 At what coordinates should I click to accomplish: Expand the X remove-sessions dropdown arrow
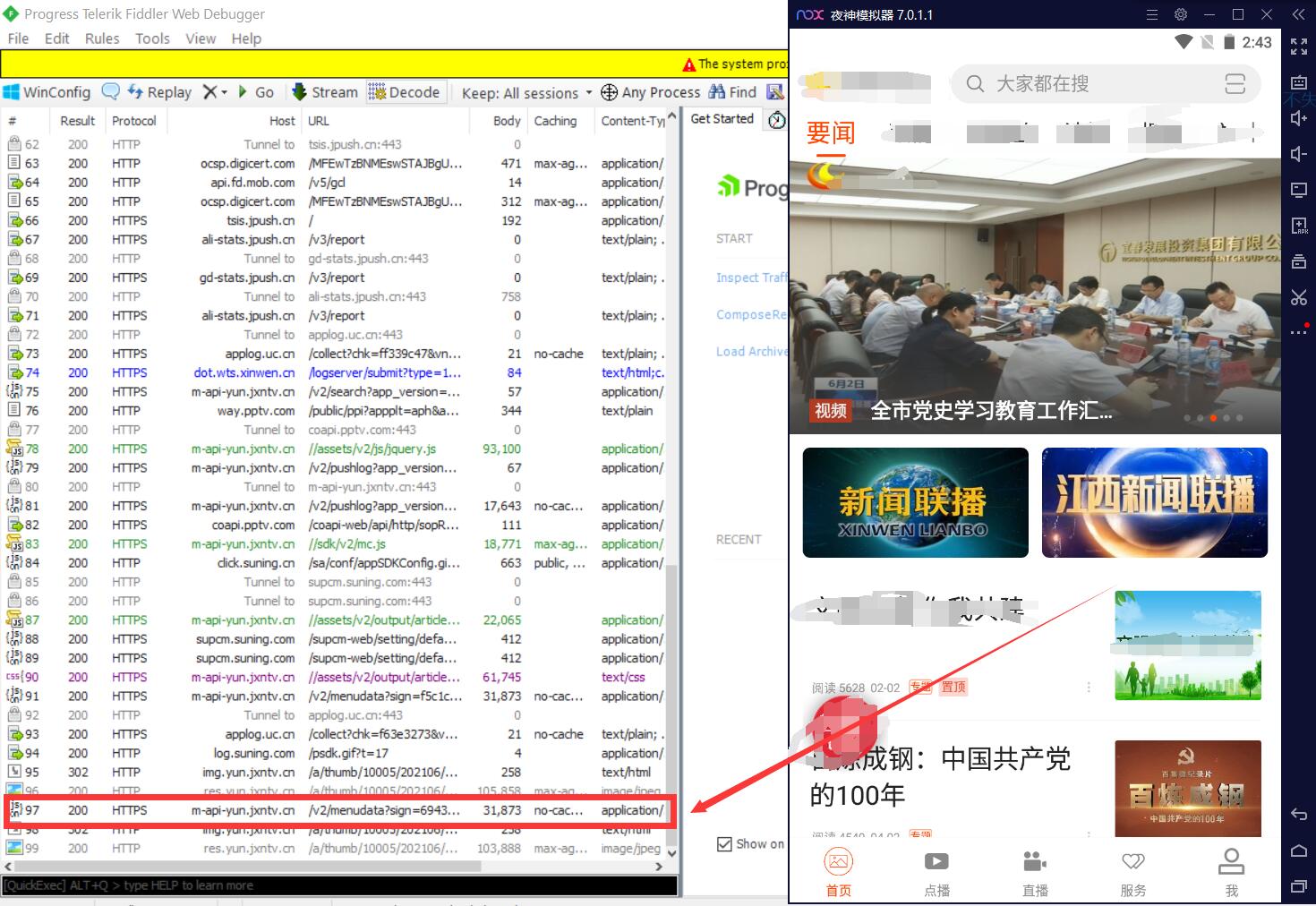pyautogui.click(x=222, y=91)
